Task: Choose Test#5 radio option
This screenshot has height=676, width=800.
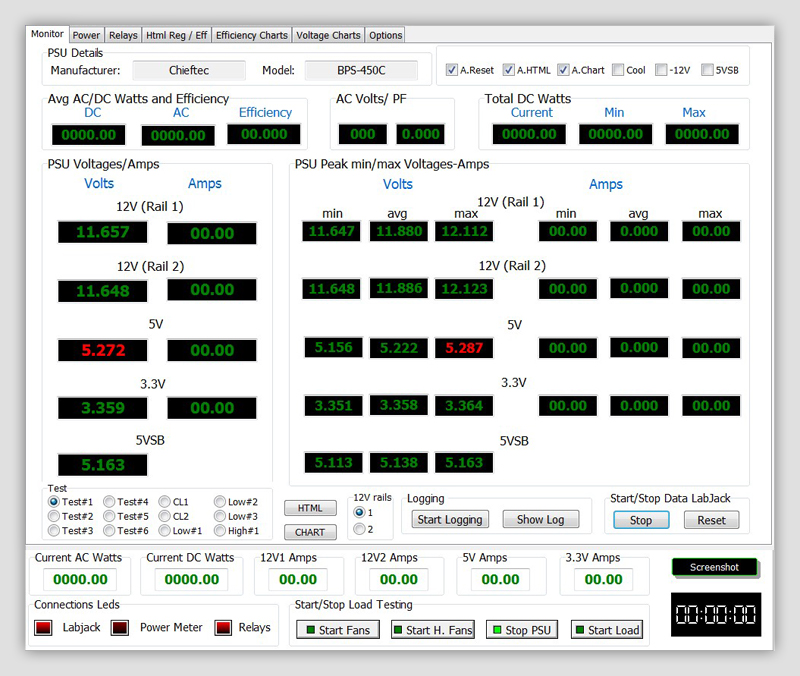Action: 109,516
